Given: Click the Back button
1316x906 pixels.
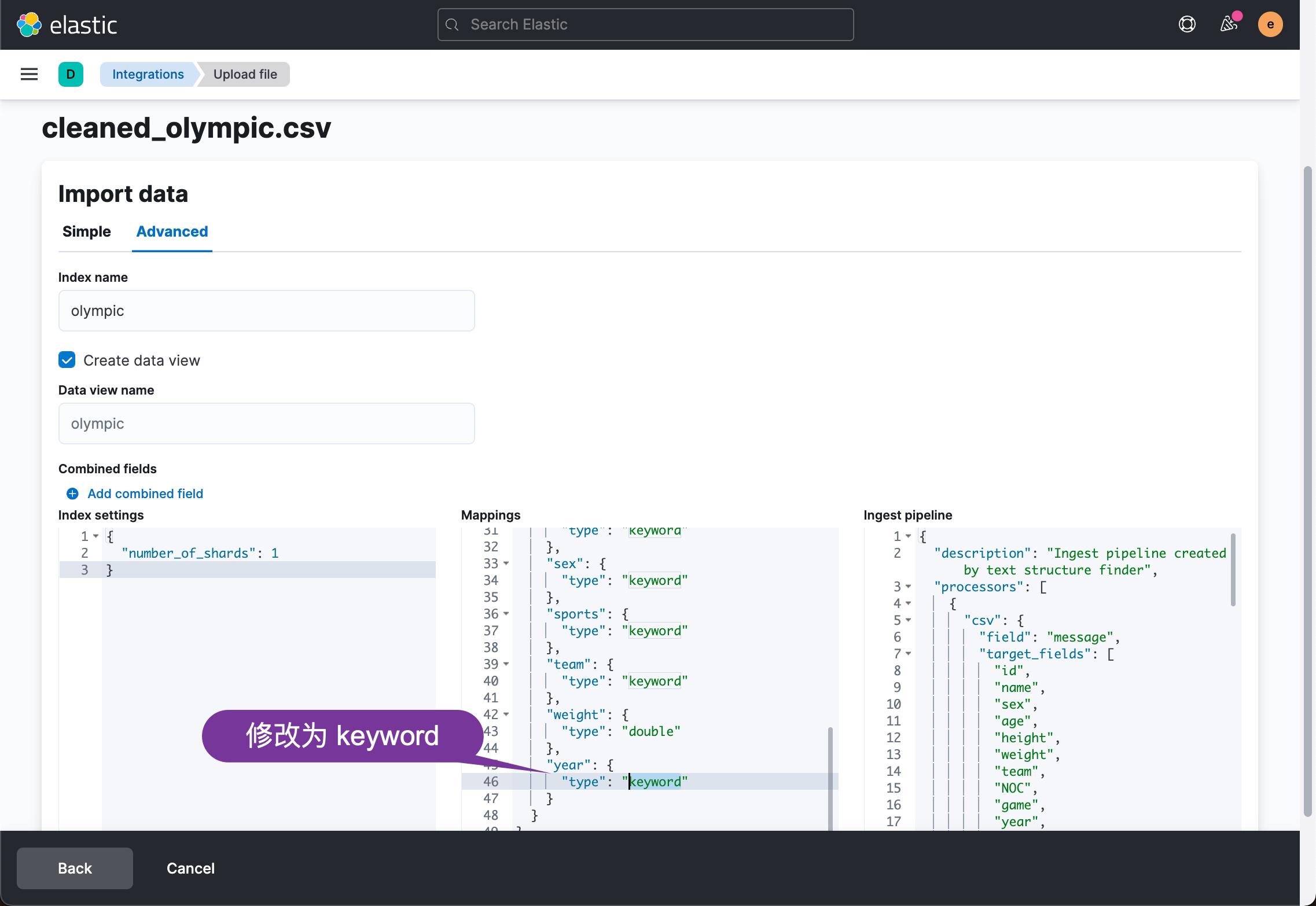Looking at the screenshot, I should tap(75, 868).
